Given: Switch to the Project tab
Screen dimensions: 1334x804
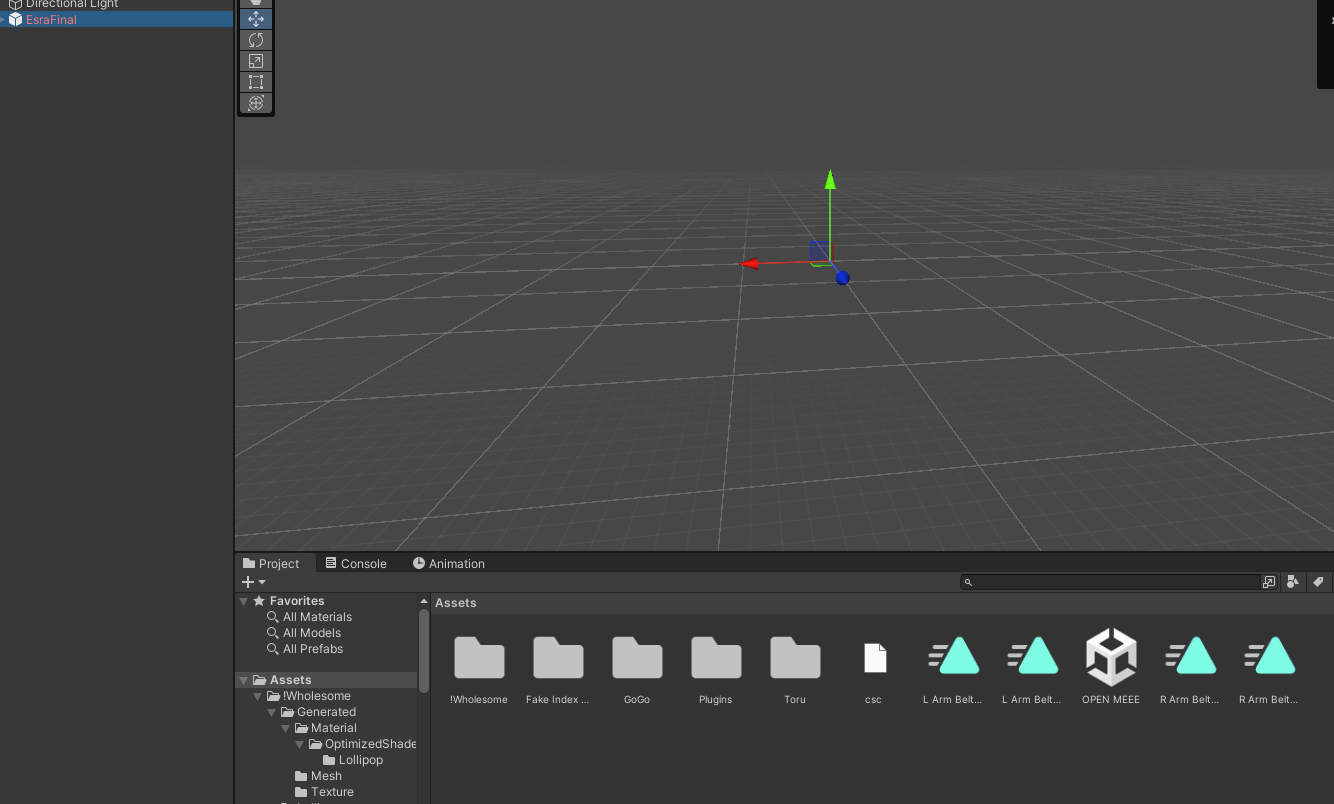Looking at the screenshot, I should coord(271,564).
